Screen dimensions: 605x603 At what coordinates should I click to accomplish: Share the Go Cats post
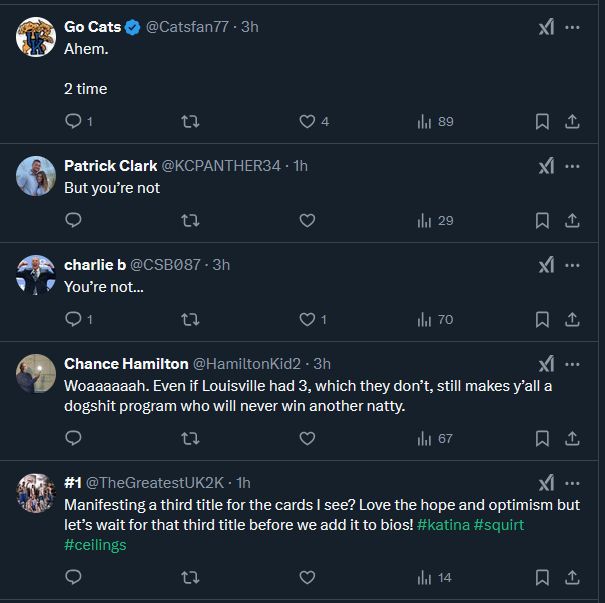point(572,122)
